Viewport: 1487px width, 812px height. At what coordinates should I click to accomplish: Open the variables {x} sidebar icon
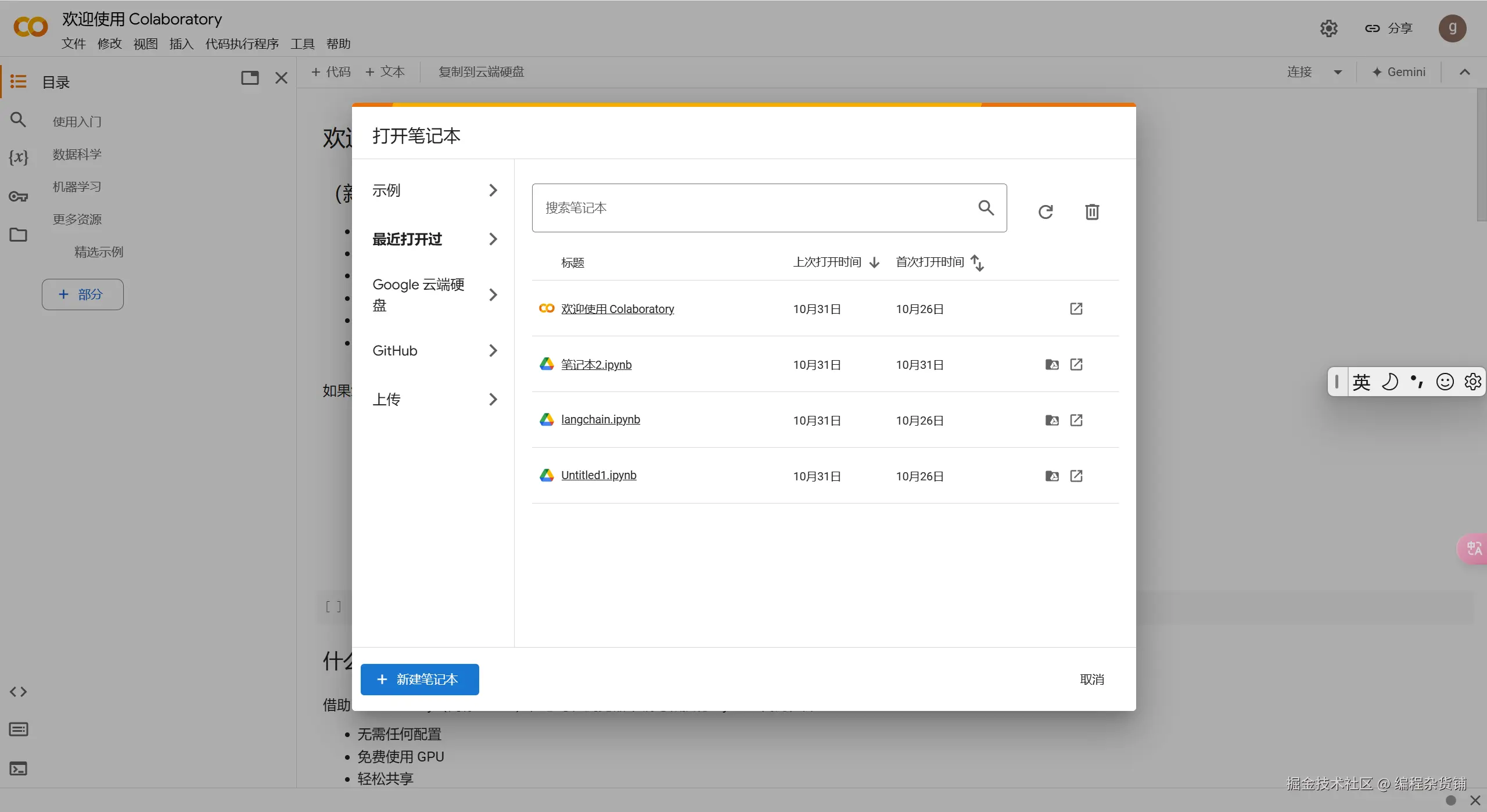[x=18, y=157]
